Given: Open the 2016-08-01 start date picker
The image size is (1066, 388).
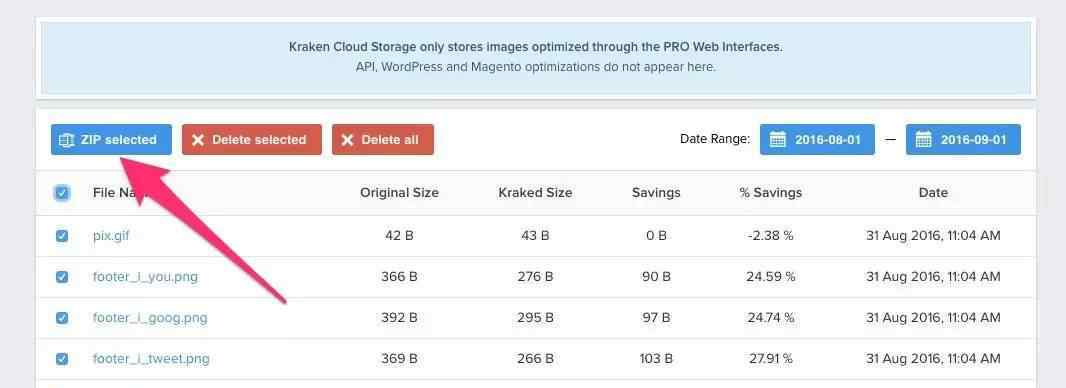Looking at the screenshot, I should tap(817, 139).
